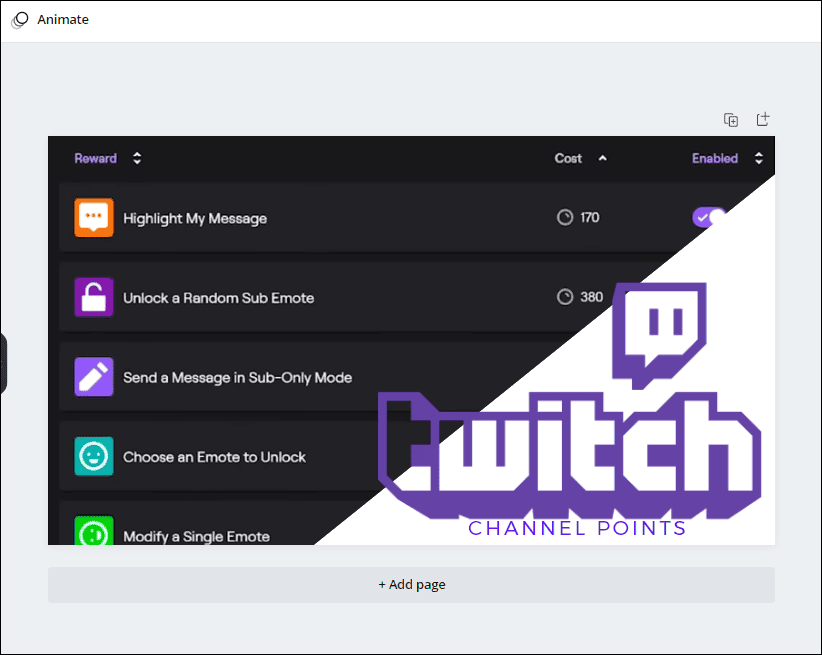This screenshot has width=822, height=655.
Task: Click the sort arrow next to Cost
Action: point(602,158)
